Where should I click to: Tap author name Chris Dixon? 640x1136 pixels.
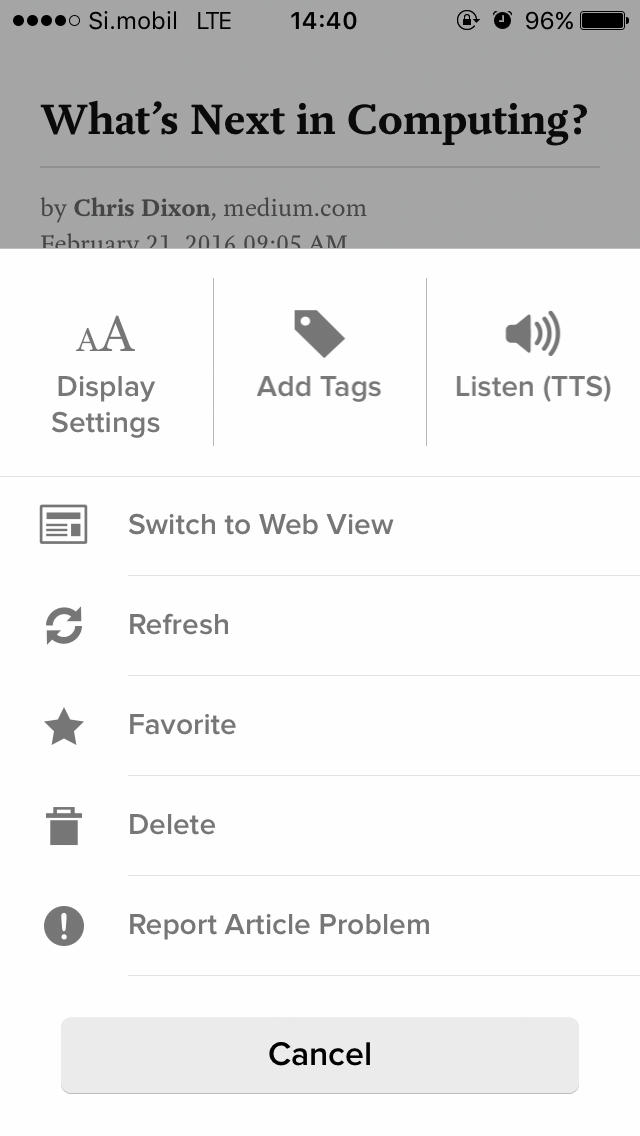pos(142,209)
